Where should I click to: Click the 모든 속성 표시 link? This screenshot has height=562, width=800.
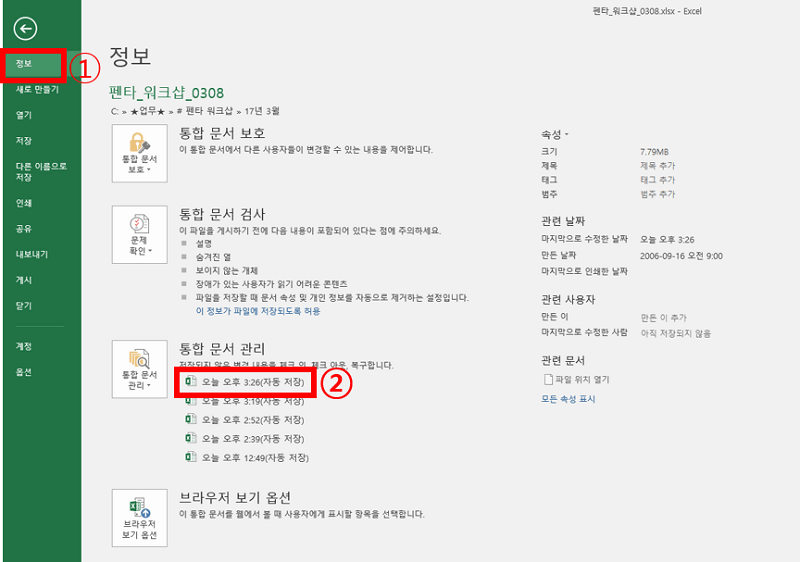(568, 399)
